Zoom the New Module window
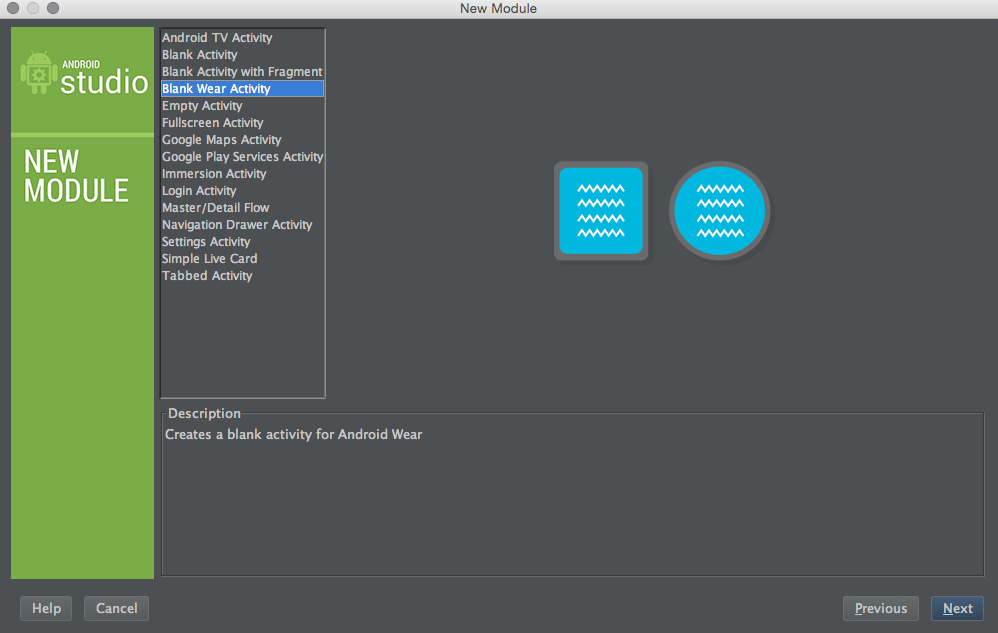 (53, 8)
